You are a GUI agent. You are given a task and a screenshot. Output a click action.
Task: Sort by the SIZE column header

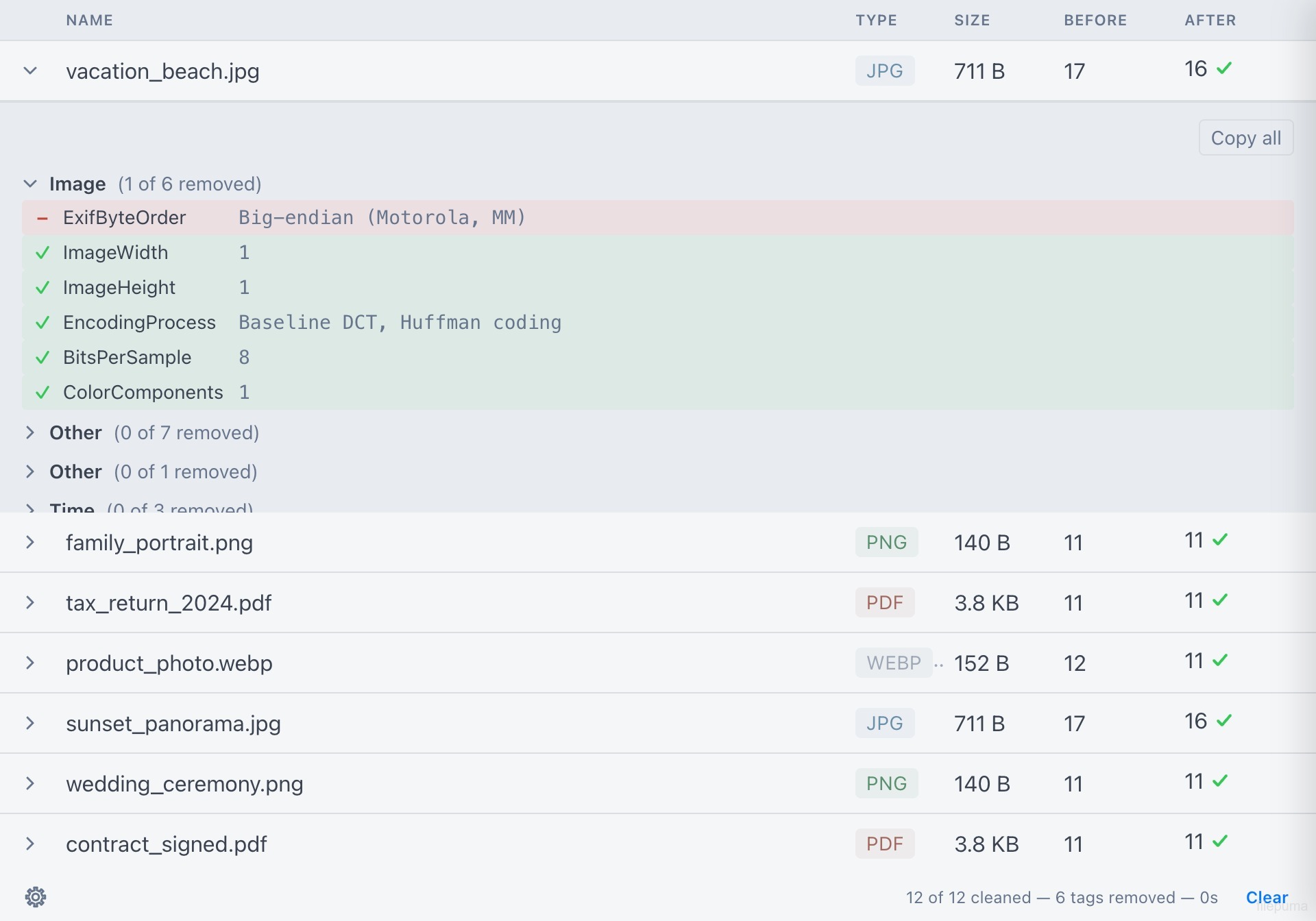click(x=972, y=20)
